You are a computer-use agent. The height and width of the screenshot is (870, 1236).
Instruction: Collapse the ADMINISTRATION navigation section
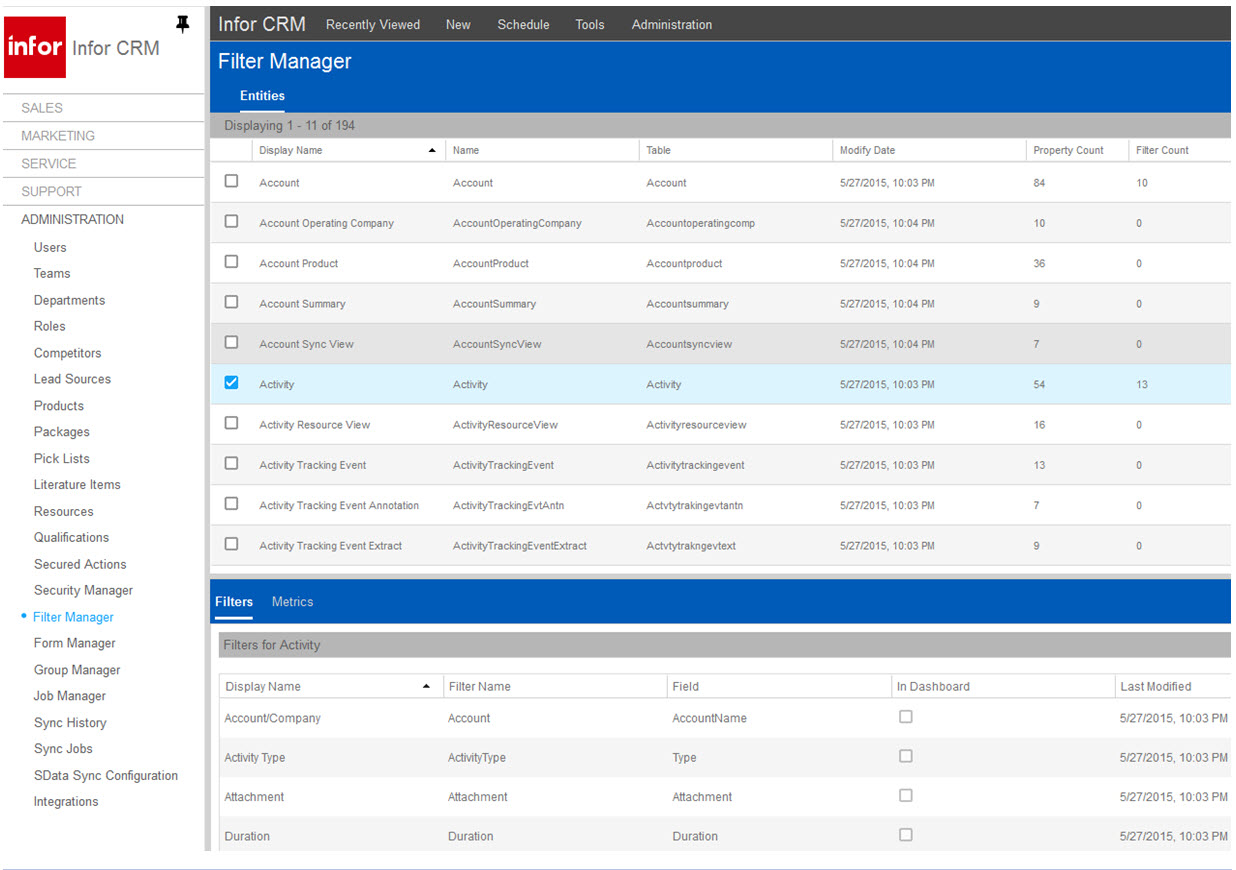click(x=73, y=220)
